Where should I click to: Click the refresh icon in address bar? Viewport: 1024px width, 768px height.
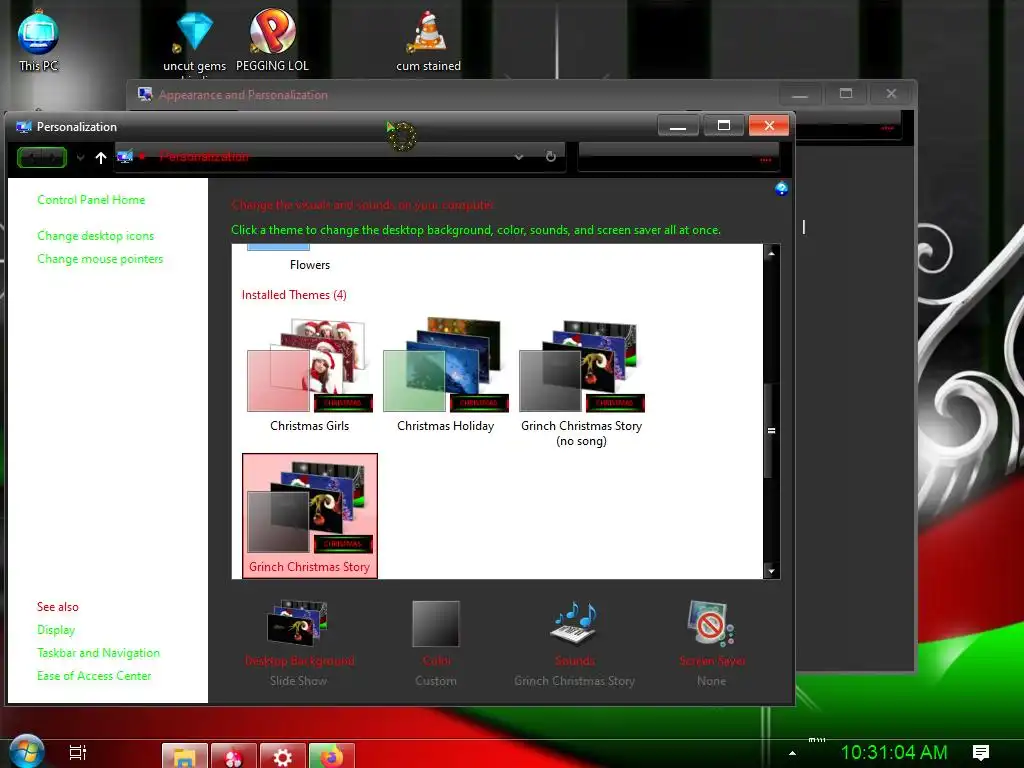click(x=551, y=157)
